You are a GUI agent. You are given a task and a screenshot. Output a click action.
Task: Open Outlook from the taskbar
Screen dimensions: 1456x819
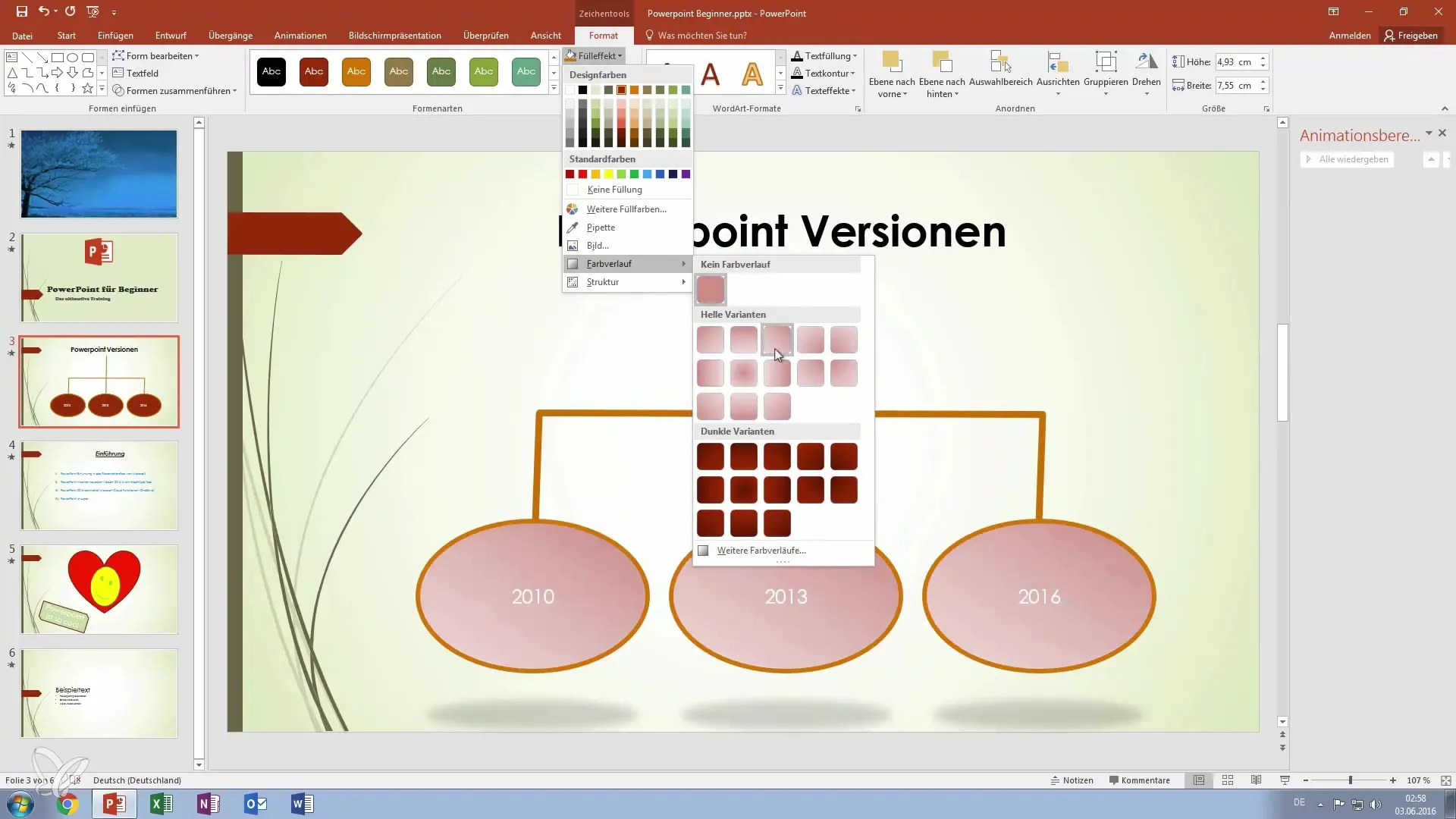(x=256, y=804)
